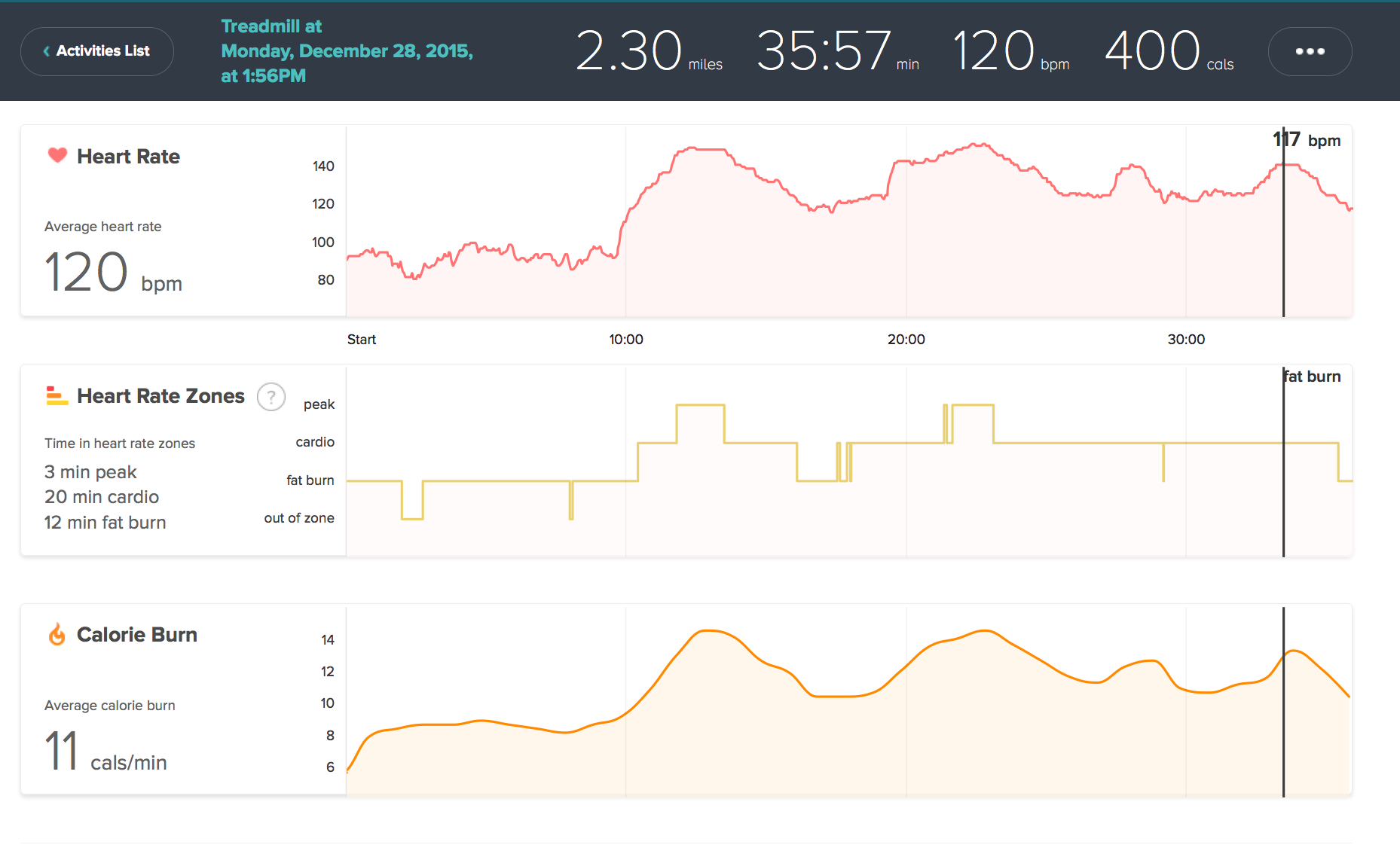This screenshot has width=1400, height=860.
Task: Click the back chevron in Activities List
Action: (x=47, y=51)
